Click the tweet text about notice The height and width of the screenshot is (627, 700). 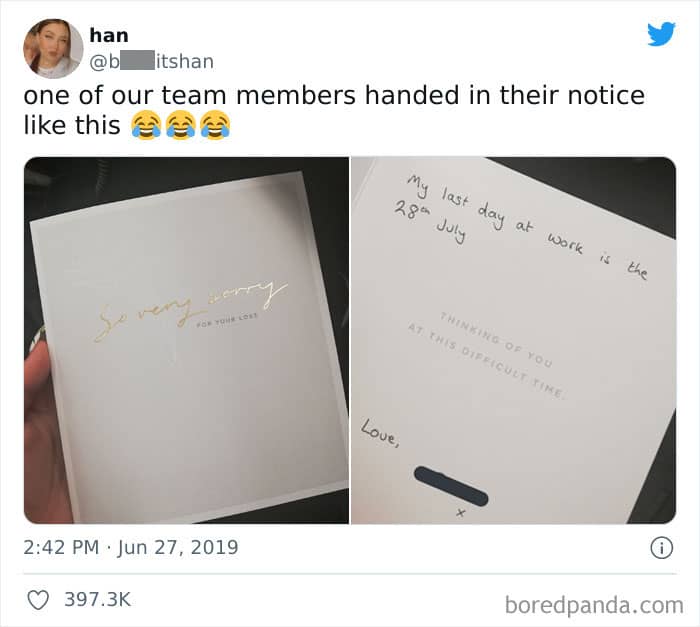point(334,110)
